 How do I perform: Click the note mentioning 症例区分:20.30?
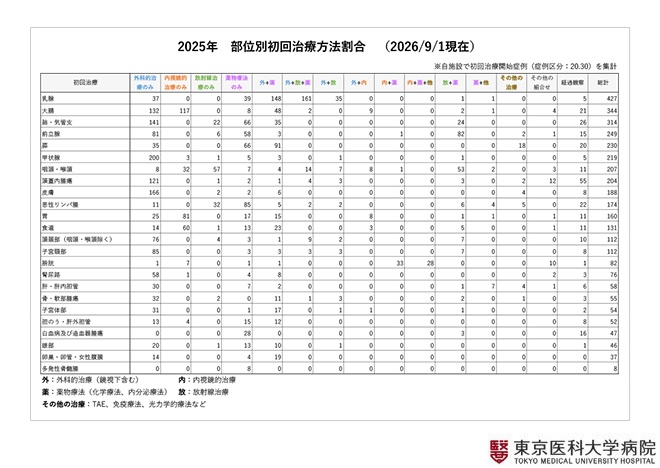click(x=525, y=66)
